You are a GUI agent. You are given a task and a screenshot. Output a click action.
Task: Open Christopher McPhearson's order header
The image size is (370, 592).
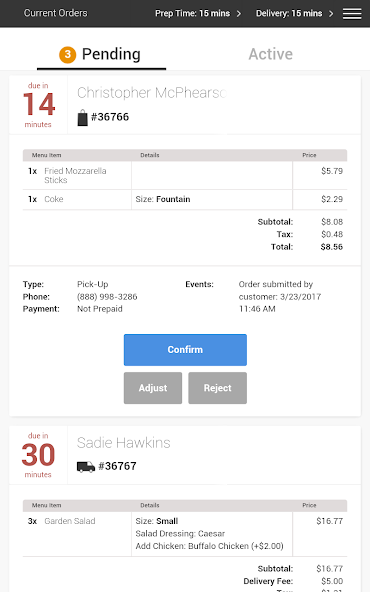185,105
